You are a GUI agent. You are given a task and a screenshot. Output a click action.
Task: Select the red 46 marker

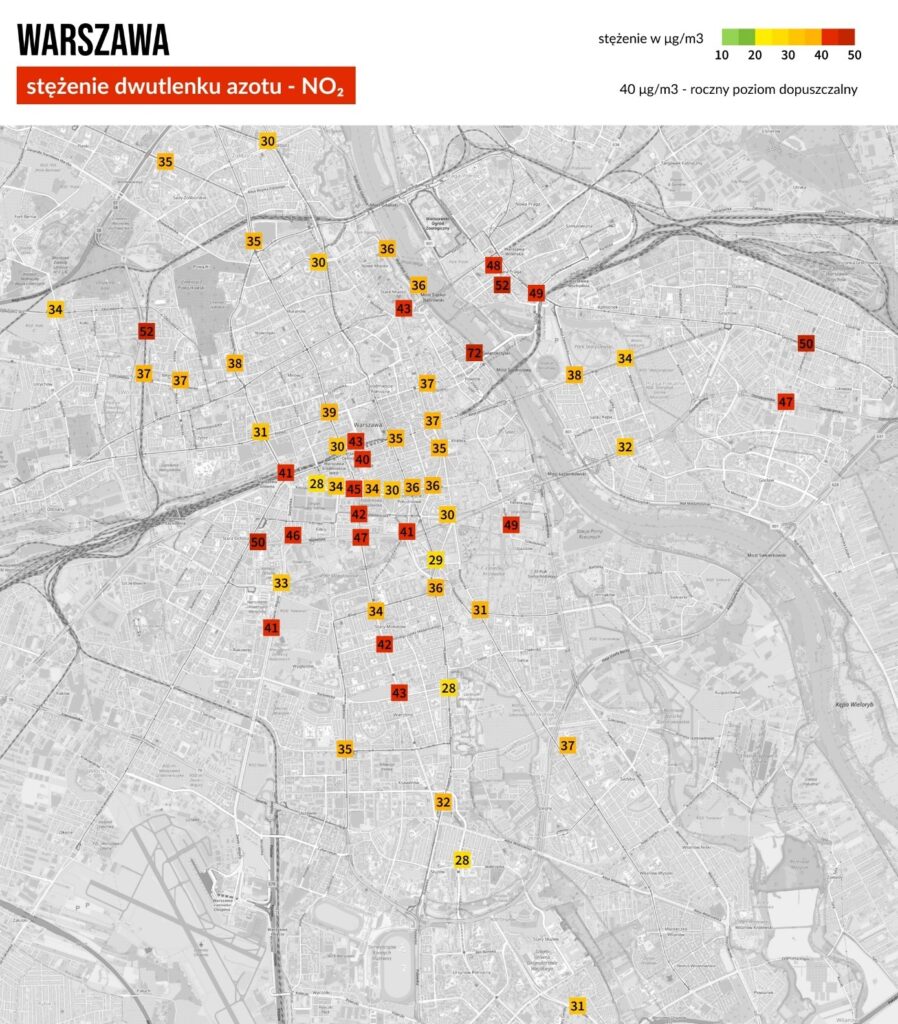pos(293,536)
